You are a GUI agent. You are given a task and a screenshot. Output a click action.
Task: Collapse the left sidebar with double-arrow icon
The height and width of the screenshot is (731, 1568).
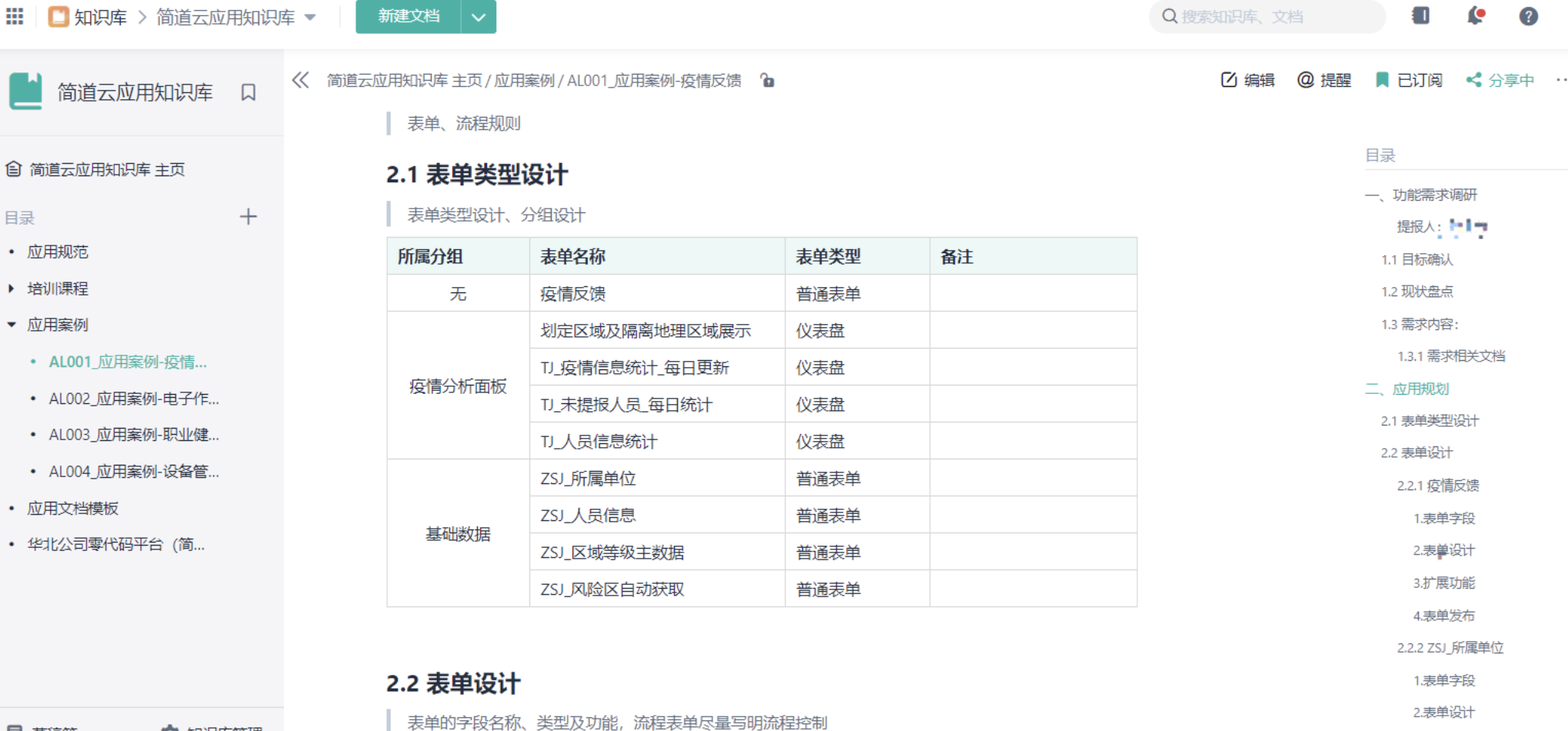[x=301, y=80]
